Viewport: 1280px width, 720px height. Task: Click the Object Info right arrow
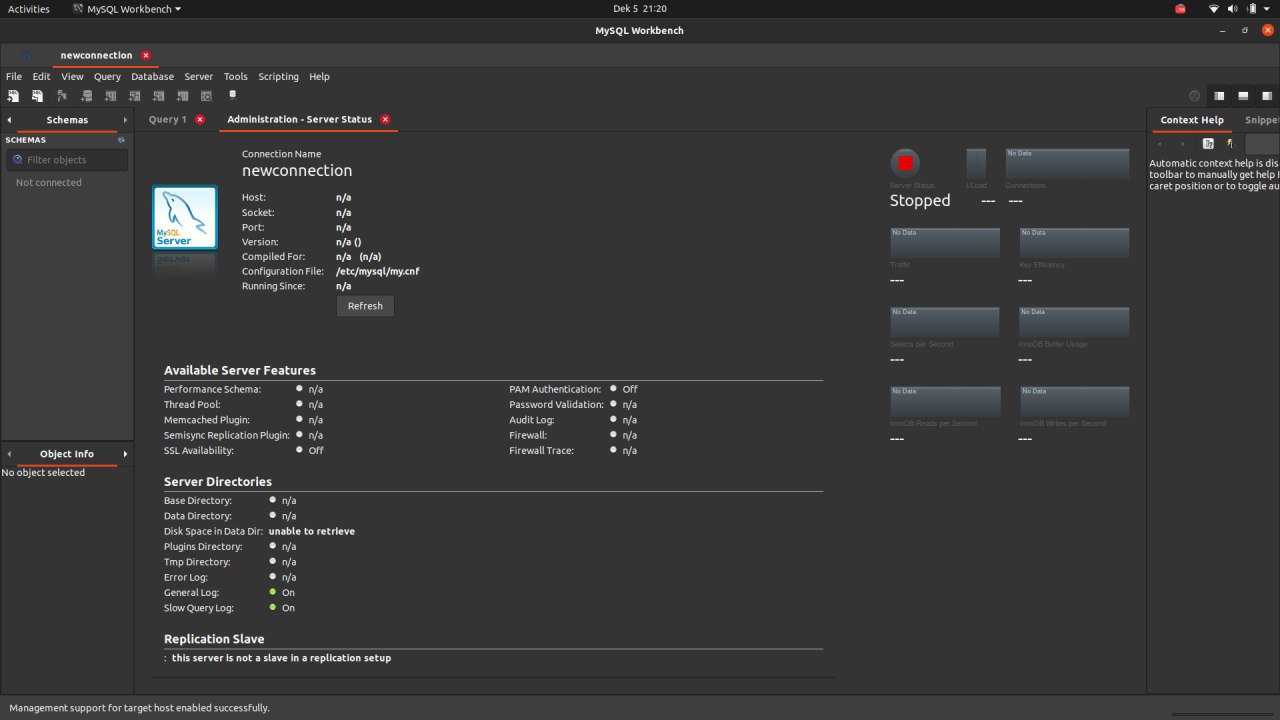coord(125,454)
